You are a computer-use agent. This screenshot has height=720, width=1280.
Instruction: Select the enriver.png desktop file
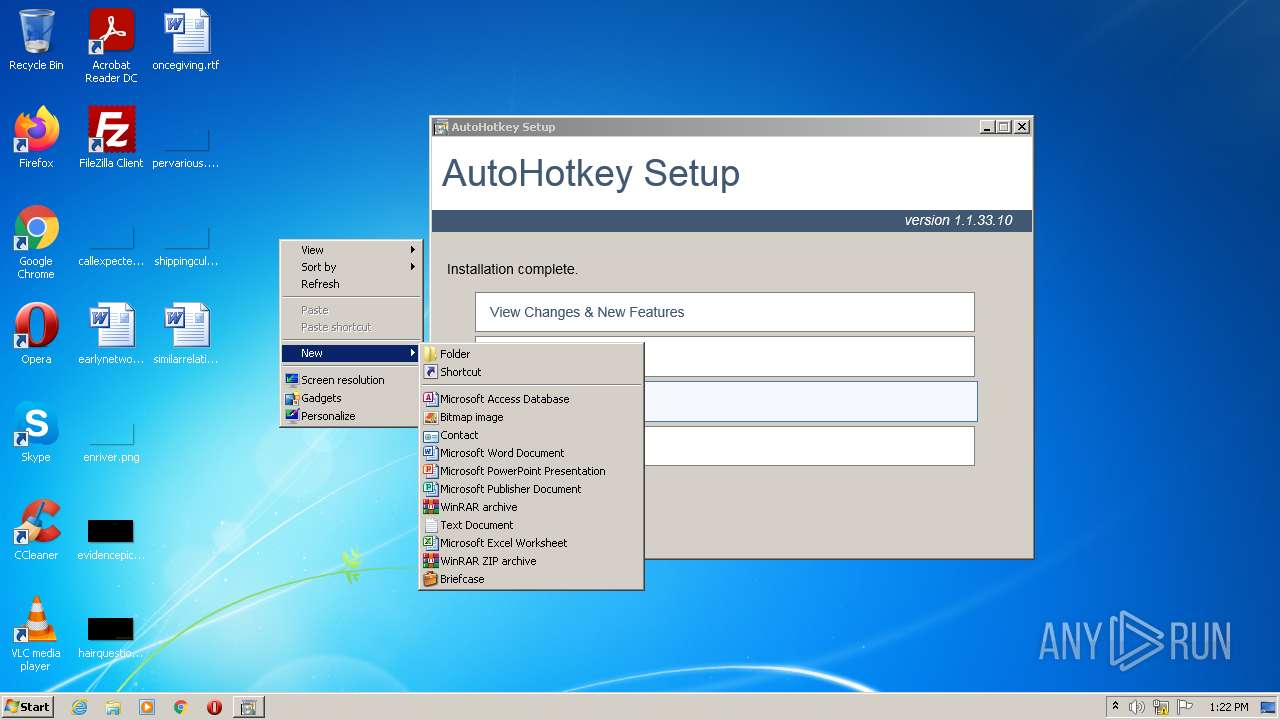tap(111, 441)
